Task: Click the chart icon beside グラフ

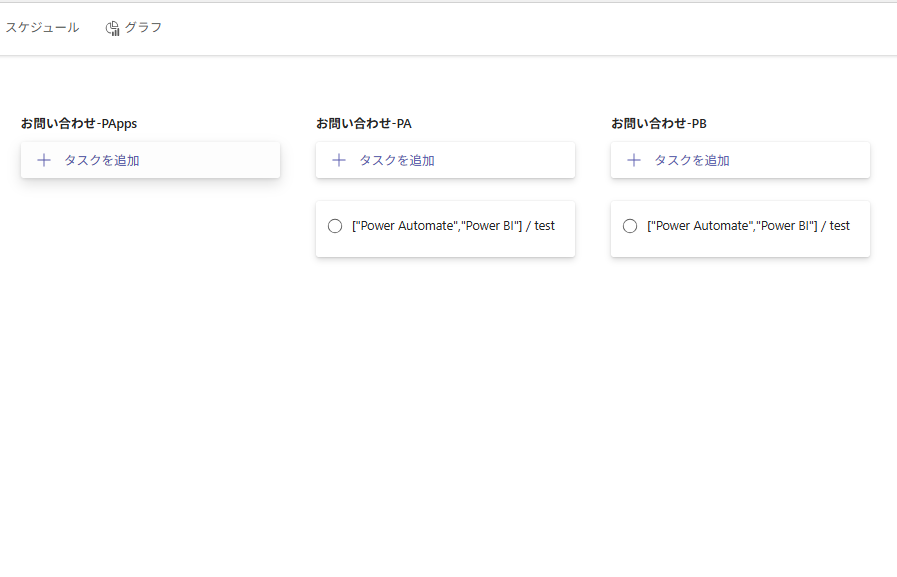Action: [x=113, y=28]
